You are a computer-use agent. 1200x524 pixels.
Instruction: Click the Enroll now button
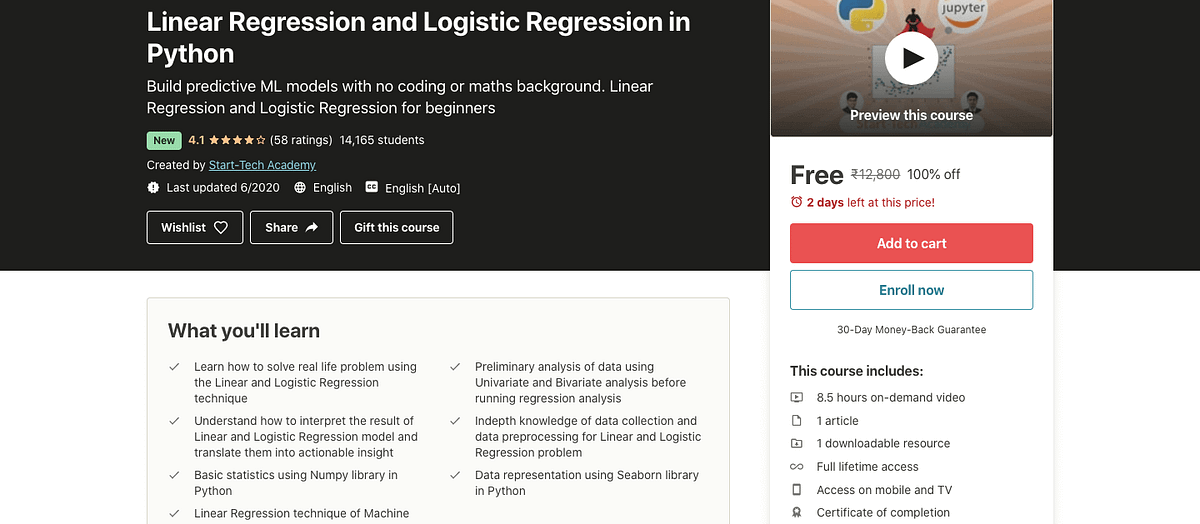[911, 290]
